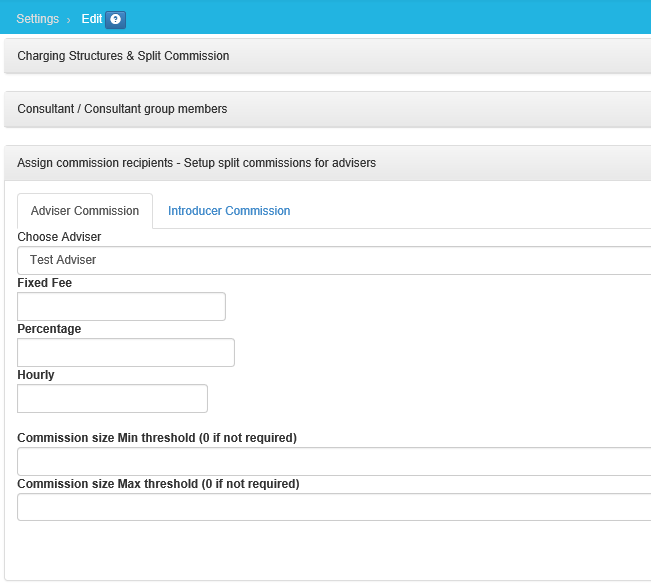This screenshot has width=651, height=585.
Task: Click the 'Commission size Min threshold' label
Action: (x=157, y=438)
